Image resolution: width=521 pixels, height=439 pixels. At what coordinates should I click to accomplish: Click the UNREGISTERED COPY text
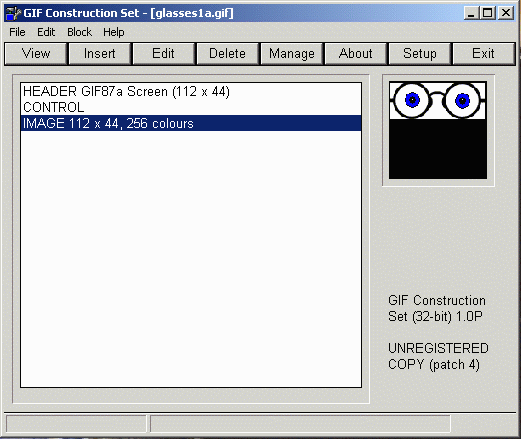click(438, 356)
